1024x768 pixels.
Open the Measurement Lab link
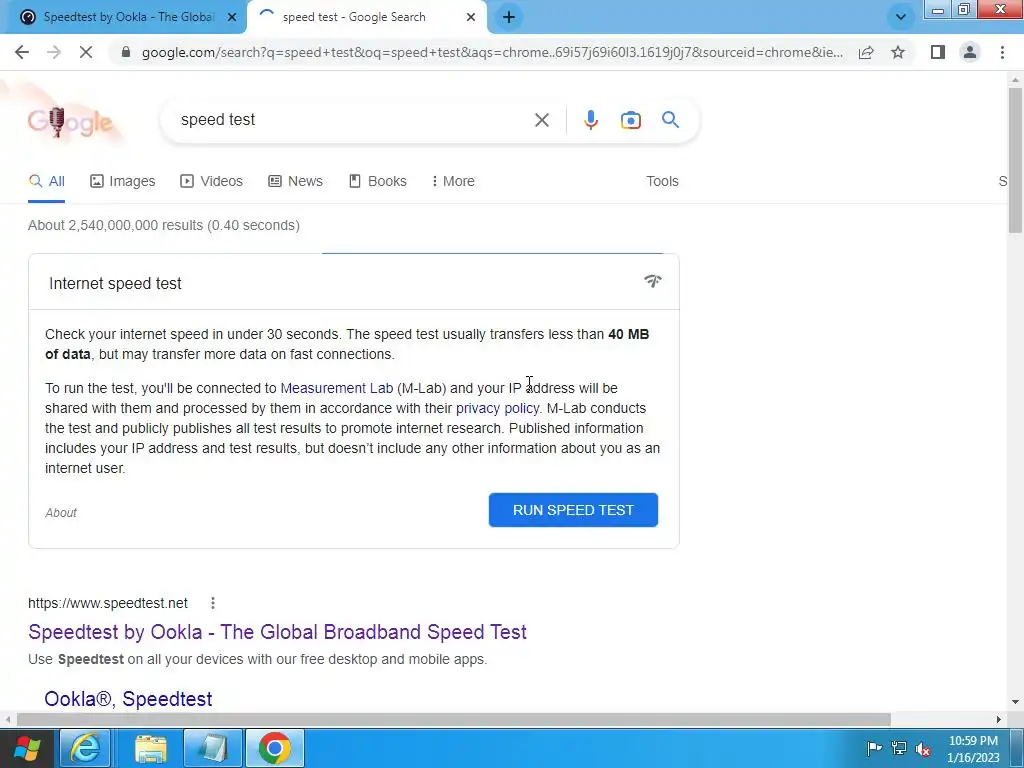point(336,388)
